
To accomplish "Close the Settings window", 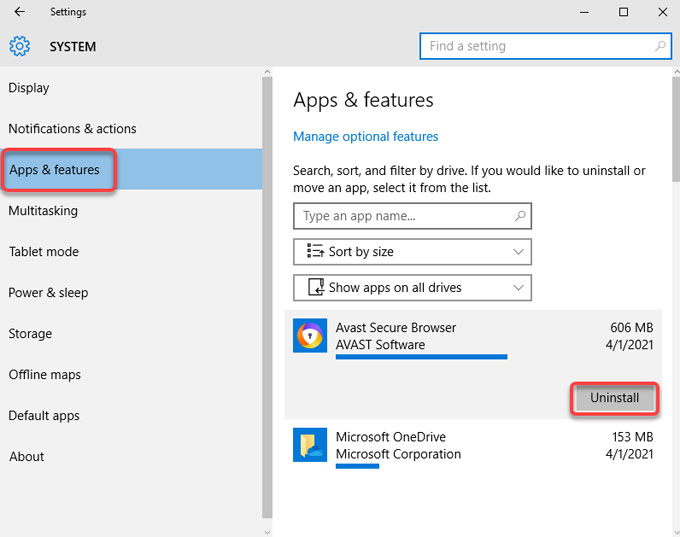I will (662, 12).
